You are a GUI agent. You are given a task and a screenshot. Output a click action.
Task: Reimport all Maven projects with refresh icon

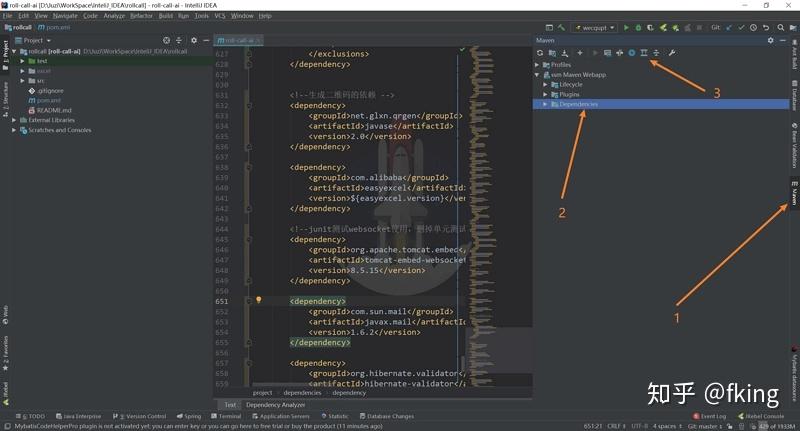540,53
